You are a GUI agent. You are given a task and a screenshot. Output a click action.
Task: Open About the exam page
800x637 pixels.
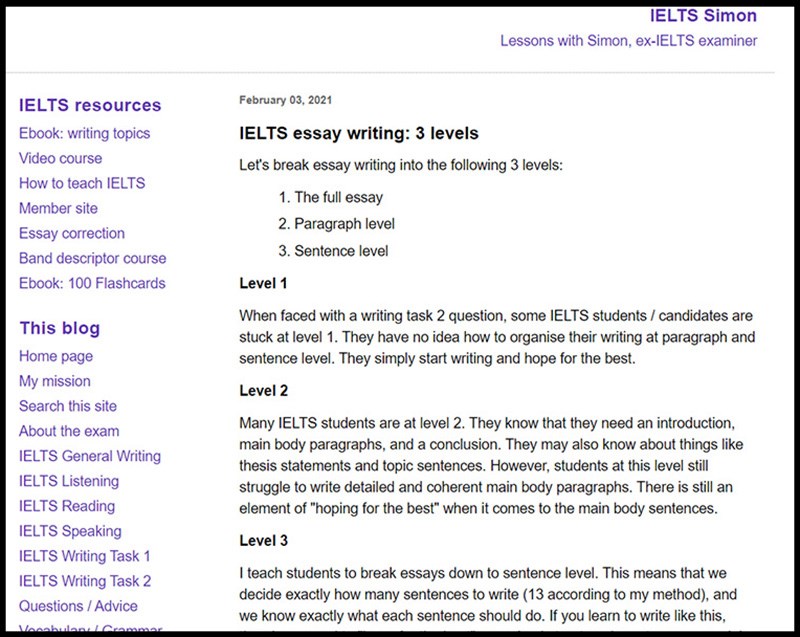(x=69, y=431)
